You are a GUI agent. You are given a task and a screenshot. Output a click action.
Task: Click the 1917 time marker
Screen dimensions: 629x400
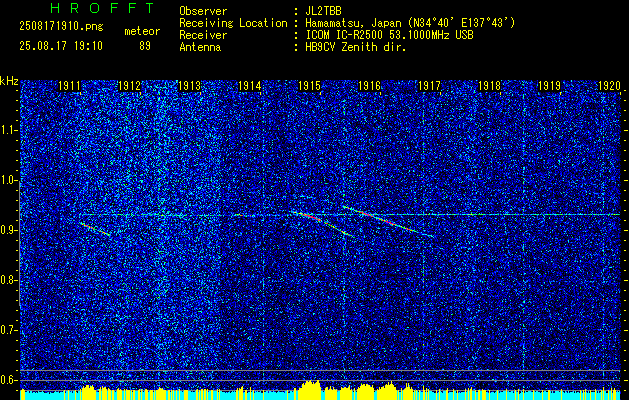[429, 85]
